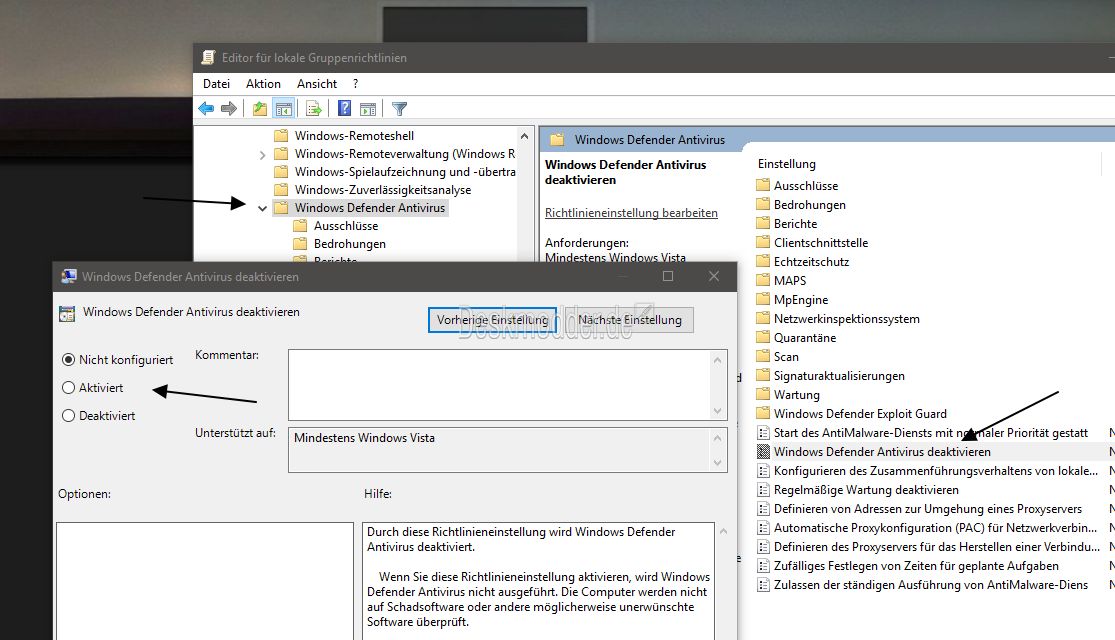This screenshot has width=1115, height=640.
Task: Open the Ansicht menu
Action: (x=317, y=83)
